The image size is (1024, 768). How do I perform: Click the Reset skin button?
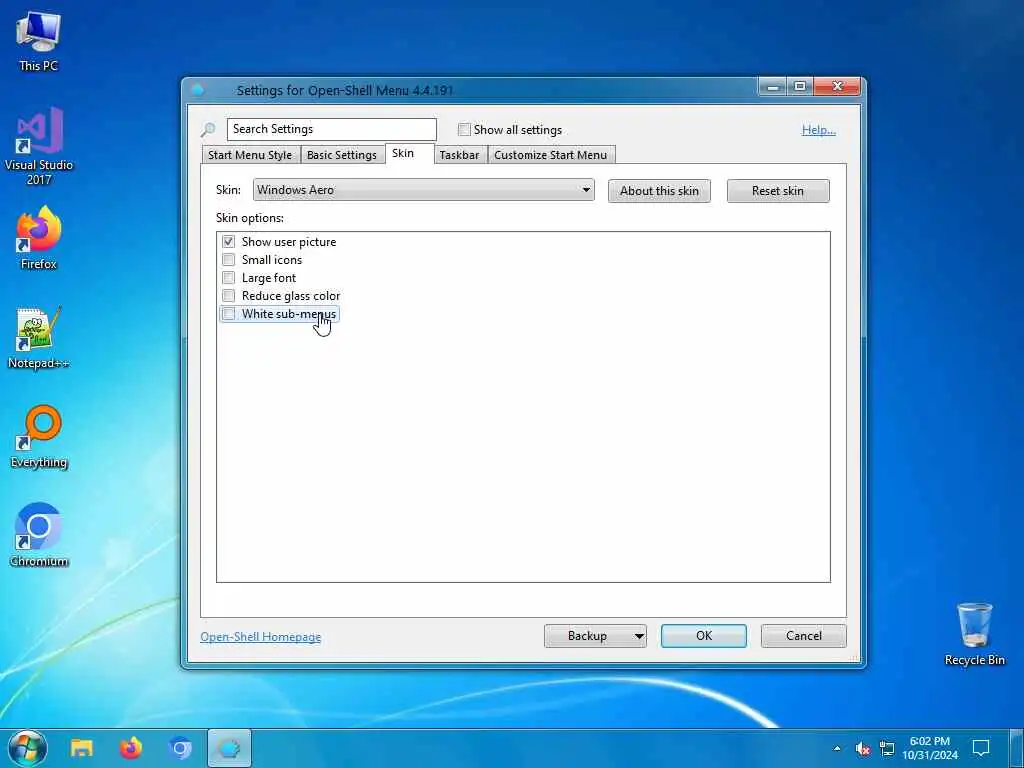(x=778, y=191)
